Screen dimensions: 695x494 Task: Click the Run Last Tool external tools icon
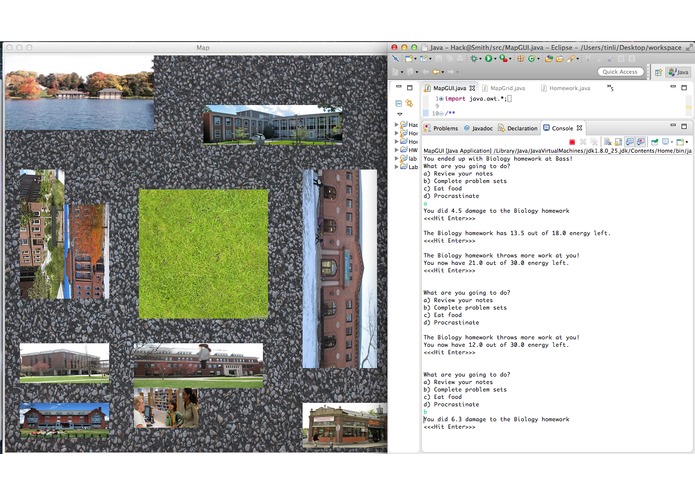504,58
